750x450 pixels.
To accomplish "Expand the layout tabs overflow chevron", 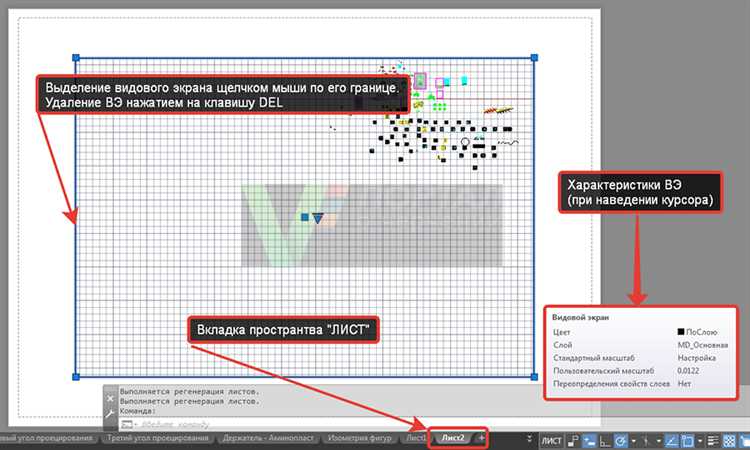I will [x=529, y=438].
